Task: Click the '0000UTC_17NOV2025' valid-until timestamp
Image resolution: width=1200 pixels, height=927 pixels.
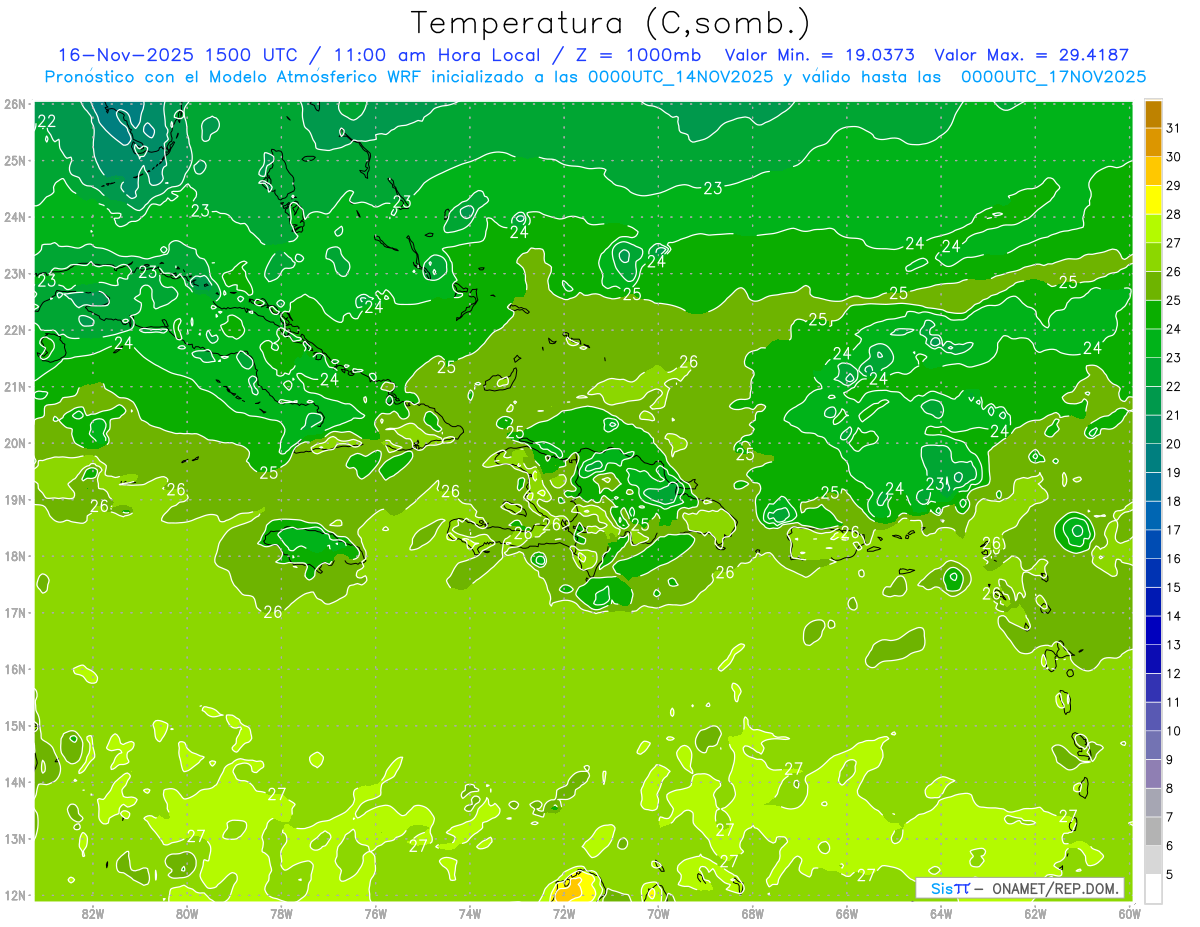Action: [1053, 77]
